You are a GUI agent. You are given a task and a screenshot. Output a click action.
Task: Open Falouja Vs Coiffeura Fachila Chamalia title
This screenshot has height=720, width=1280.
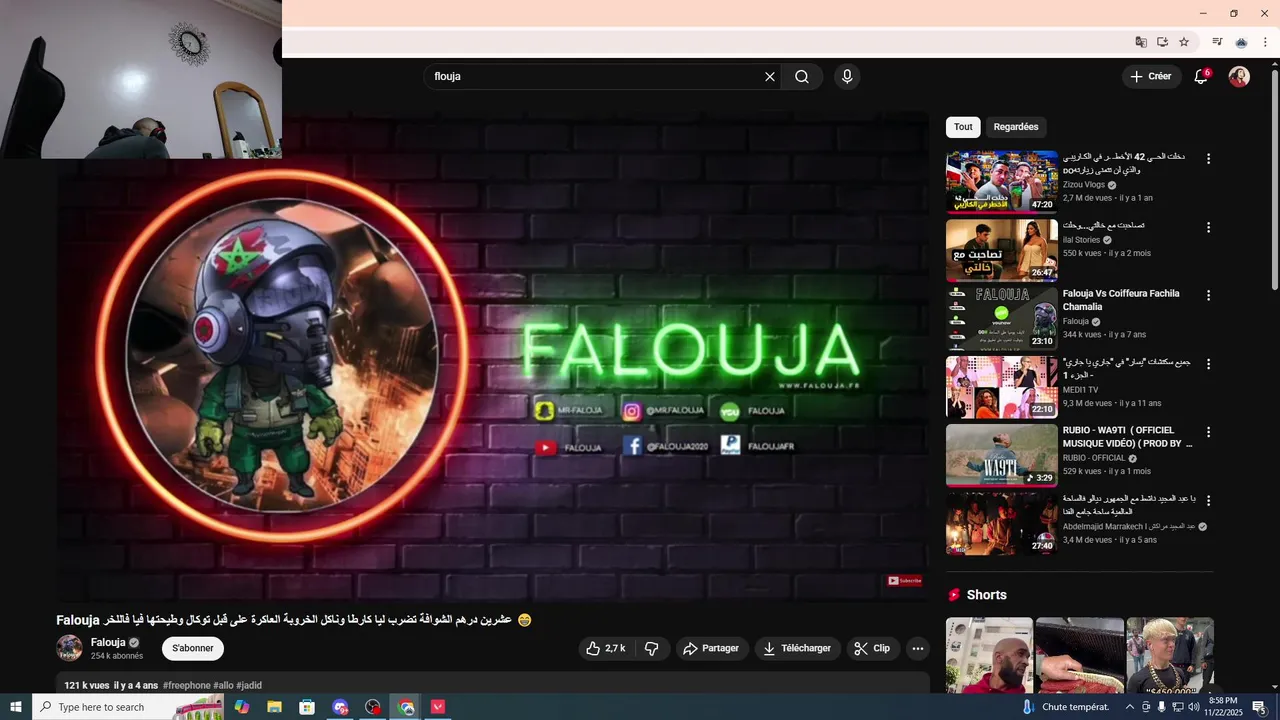click(x=1121, y=300)
